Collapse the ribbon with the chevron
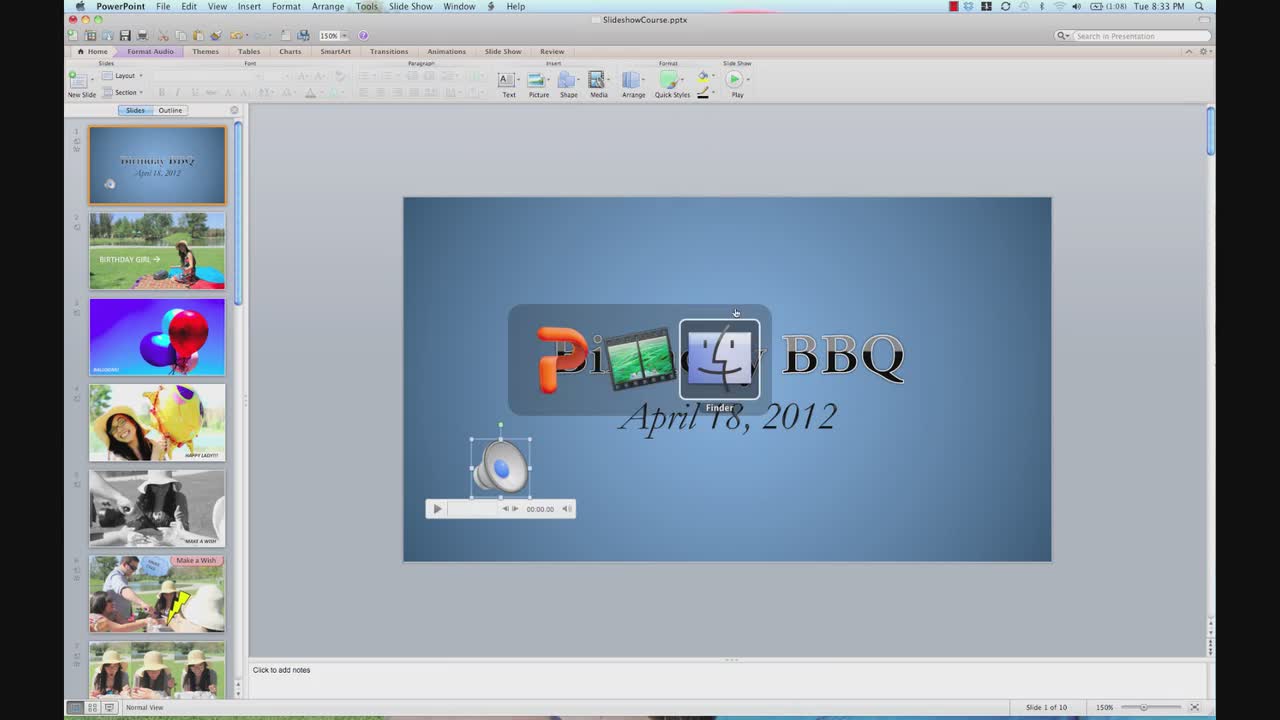This screenshot has height=720, width=1280. 1188,51
